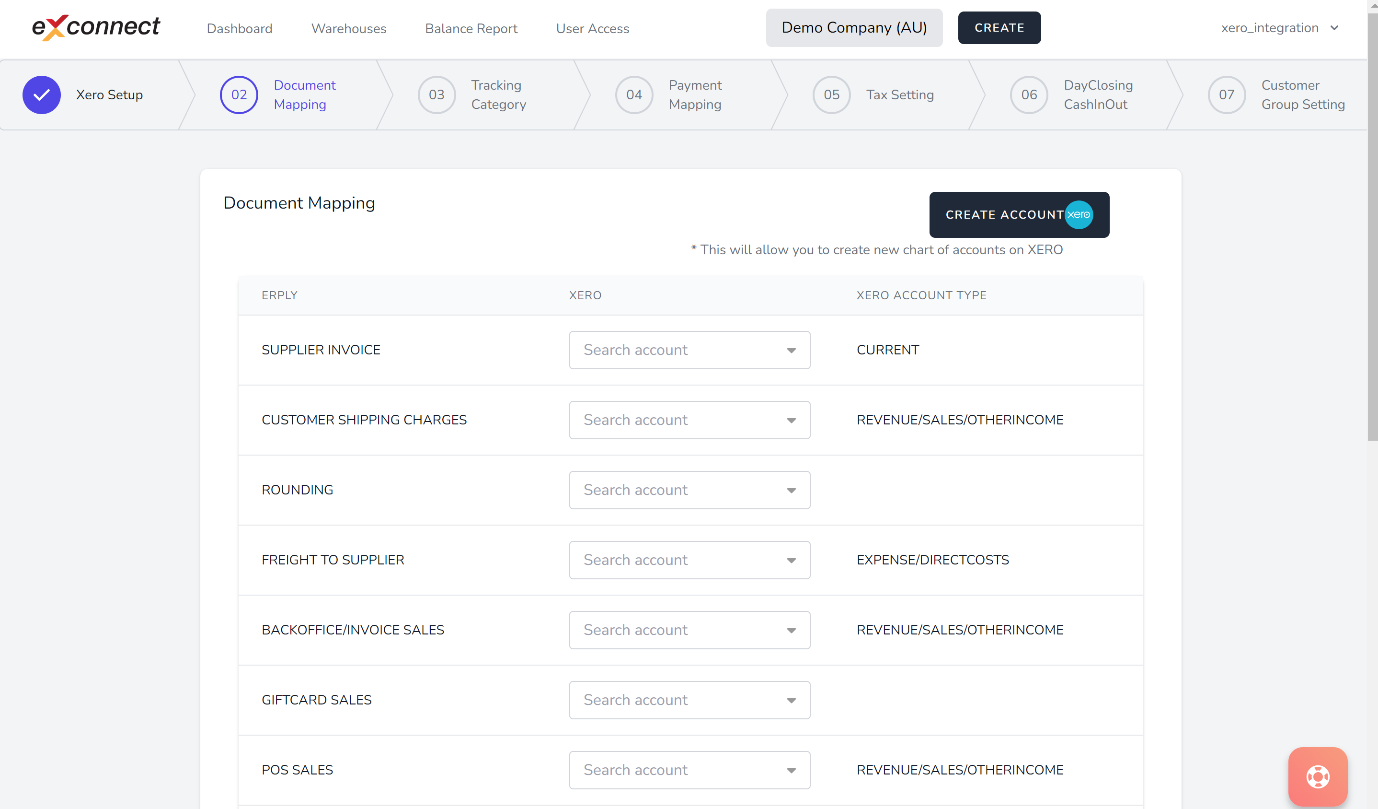Open the support lifebuoy chat button
The image size is (1378, 809).
[x=1318, y=776]
